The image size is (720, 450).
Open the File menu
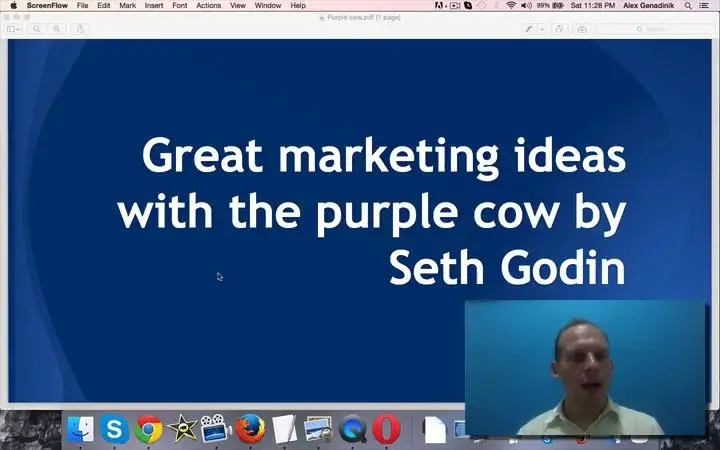[83, 6]
